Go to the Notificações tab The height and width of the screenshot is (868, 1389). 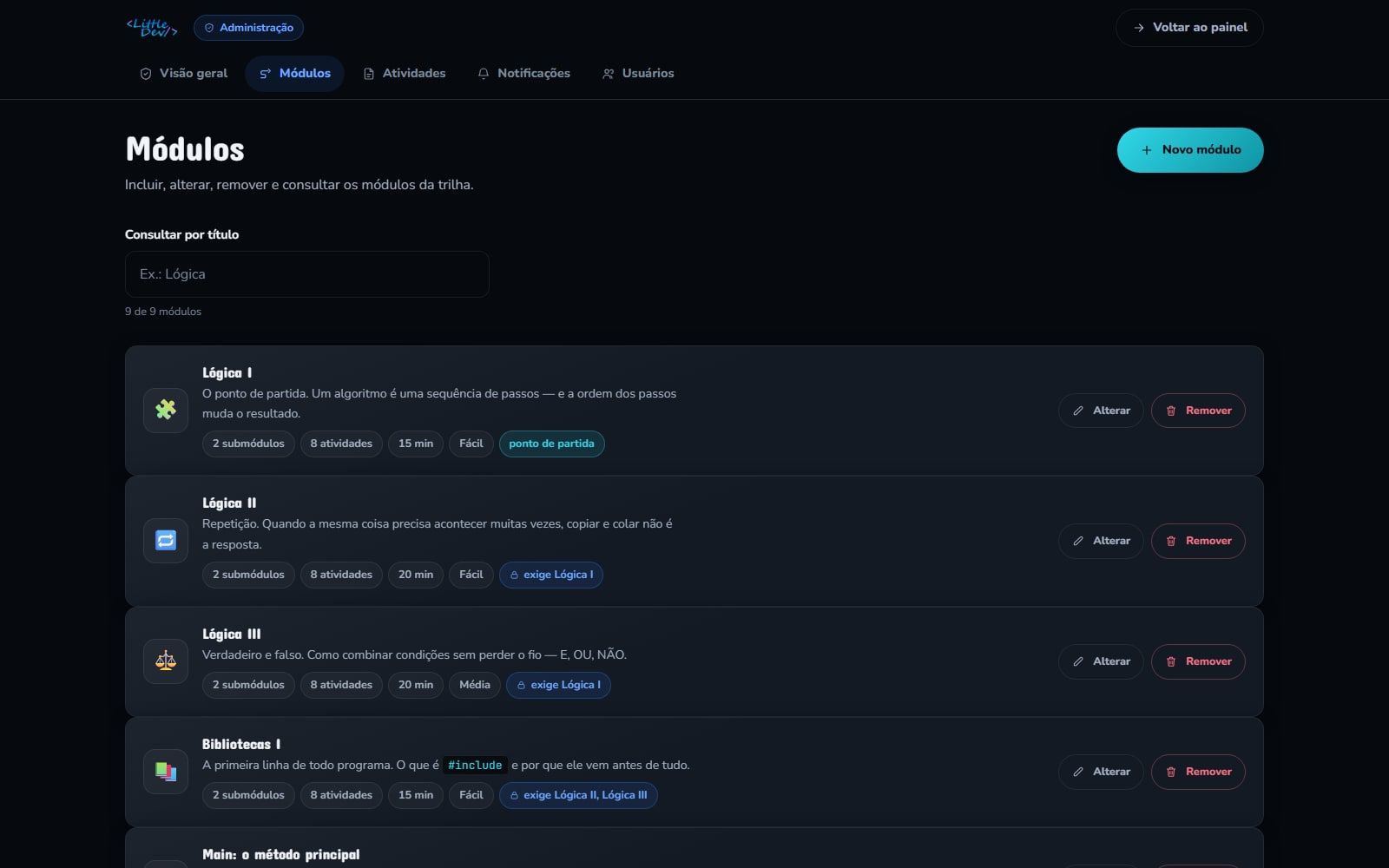(523, 74)
